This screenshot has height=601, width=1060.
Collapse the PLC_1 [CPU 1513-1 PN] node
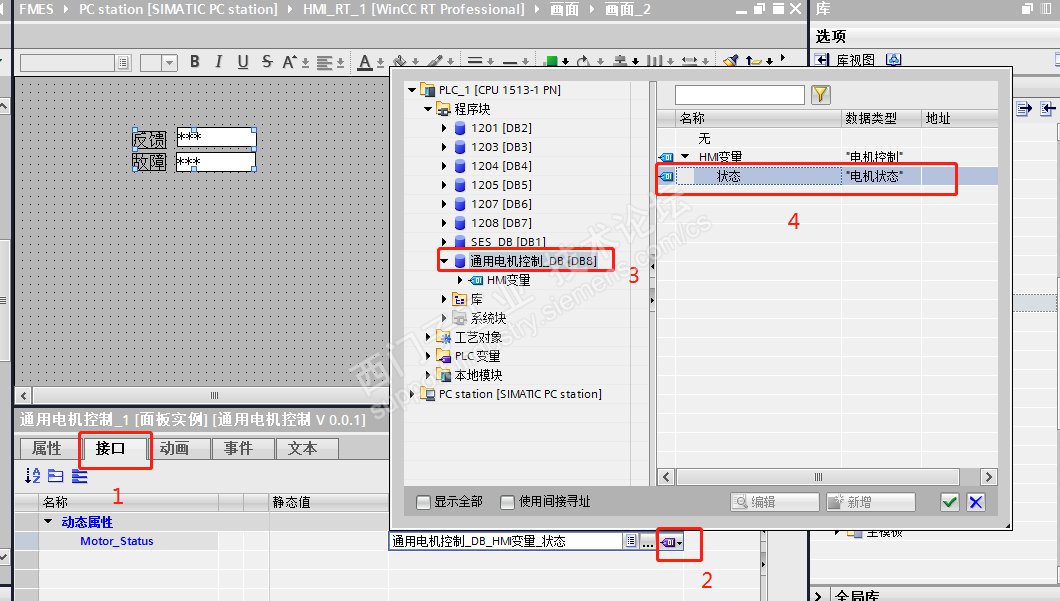(x=412, y=90)
